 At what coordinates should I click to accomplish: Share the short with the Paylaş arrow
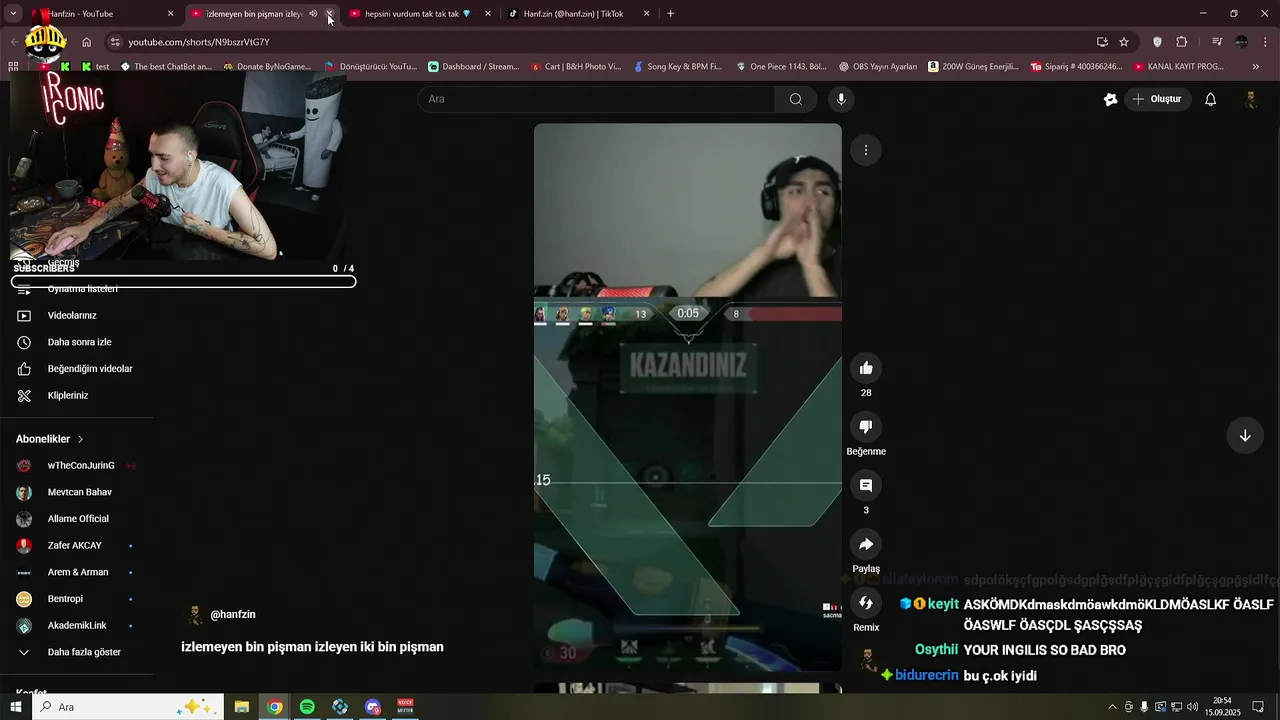866,544
